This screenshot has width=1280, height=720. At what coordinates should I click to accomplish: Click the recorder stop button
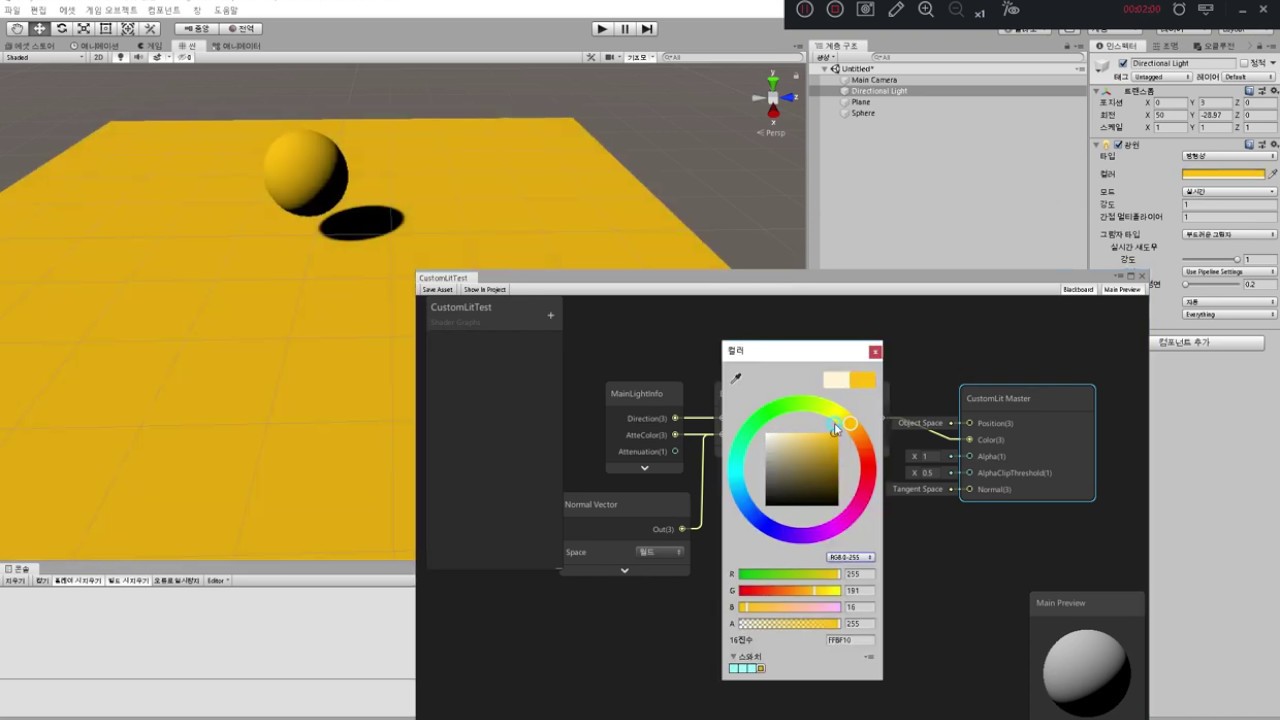pos(835,9)
